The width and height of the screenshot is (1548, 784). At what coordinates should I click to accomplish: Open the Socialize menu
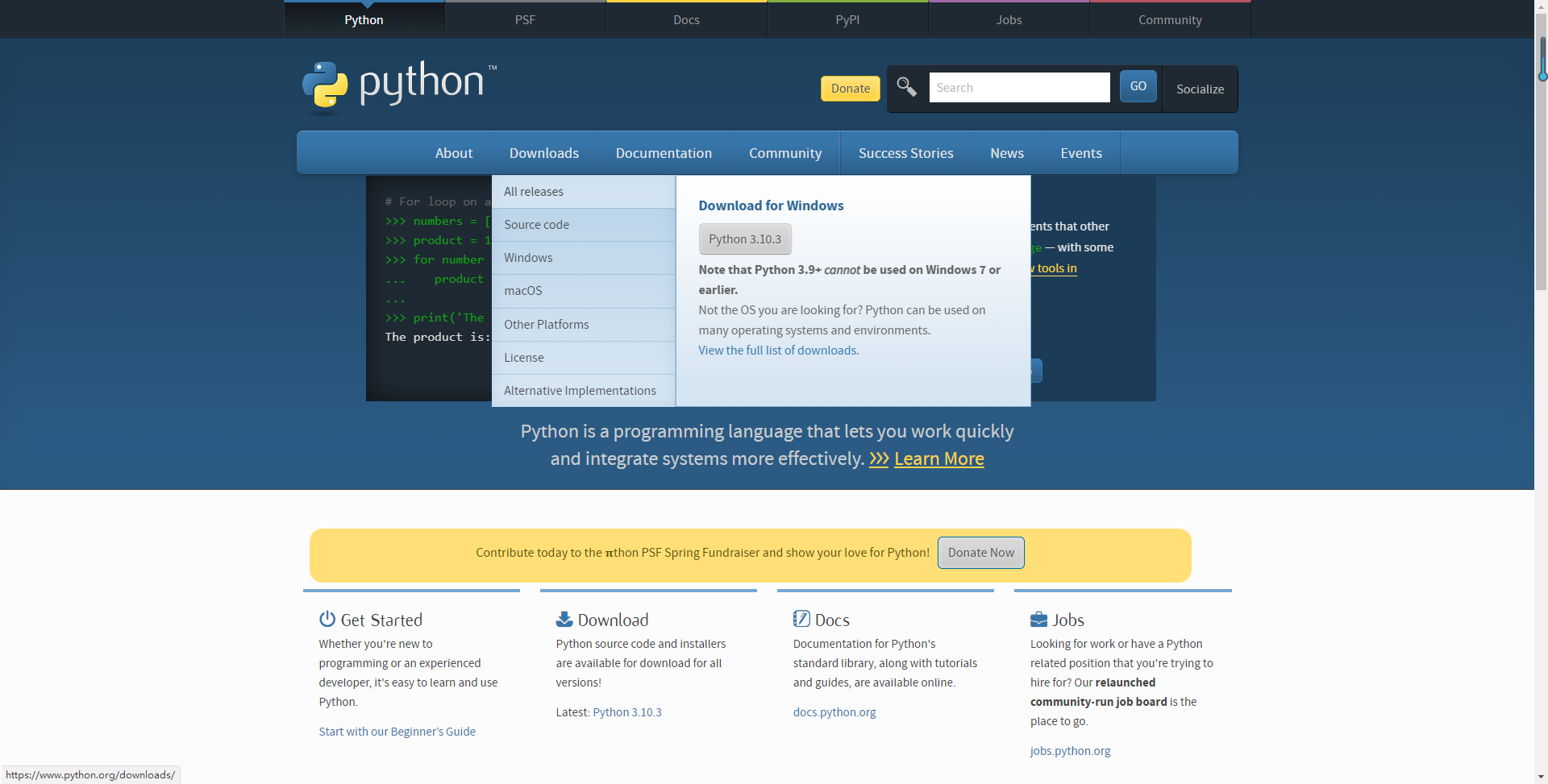tap(1200, 89)
